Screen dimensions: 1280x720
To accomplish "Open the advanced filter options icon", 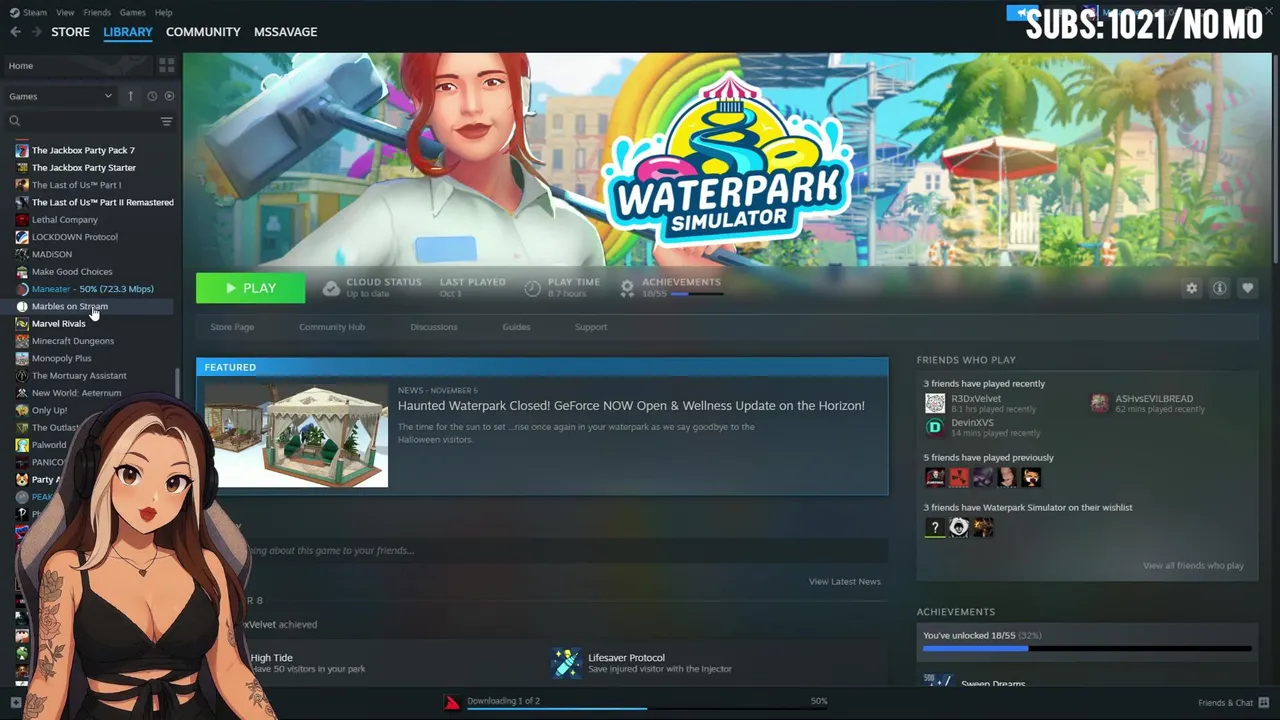I will (166, 121).
